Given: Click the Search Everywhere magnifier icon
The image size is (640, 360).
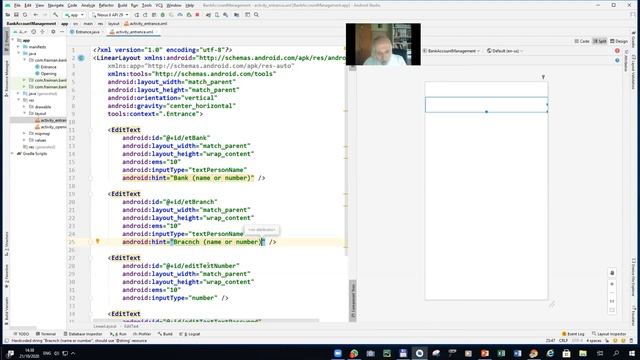Looking at the screenshot, I should tap(256, 15).
